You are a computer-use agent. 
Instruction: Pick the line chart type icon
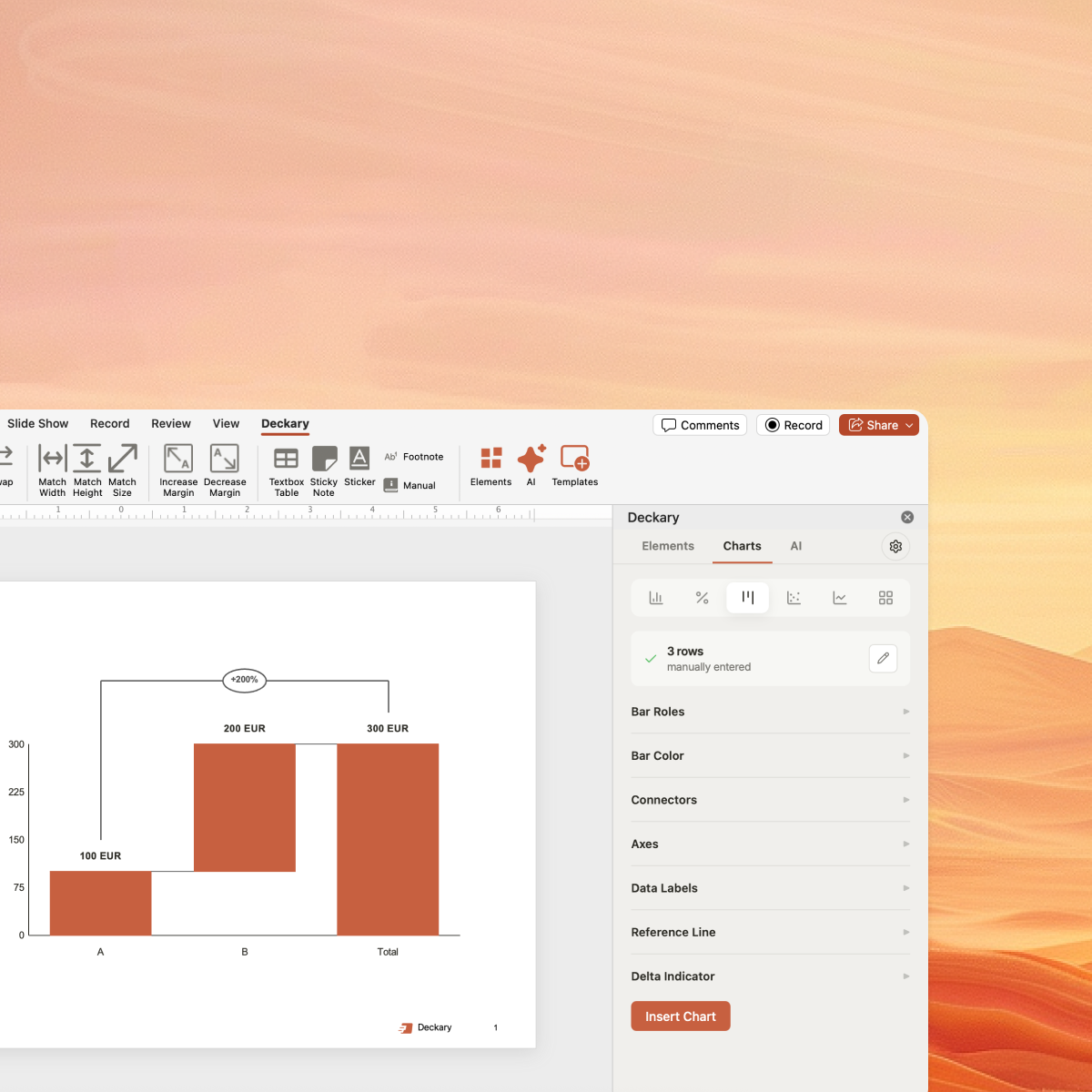coord(839,598)
